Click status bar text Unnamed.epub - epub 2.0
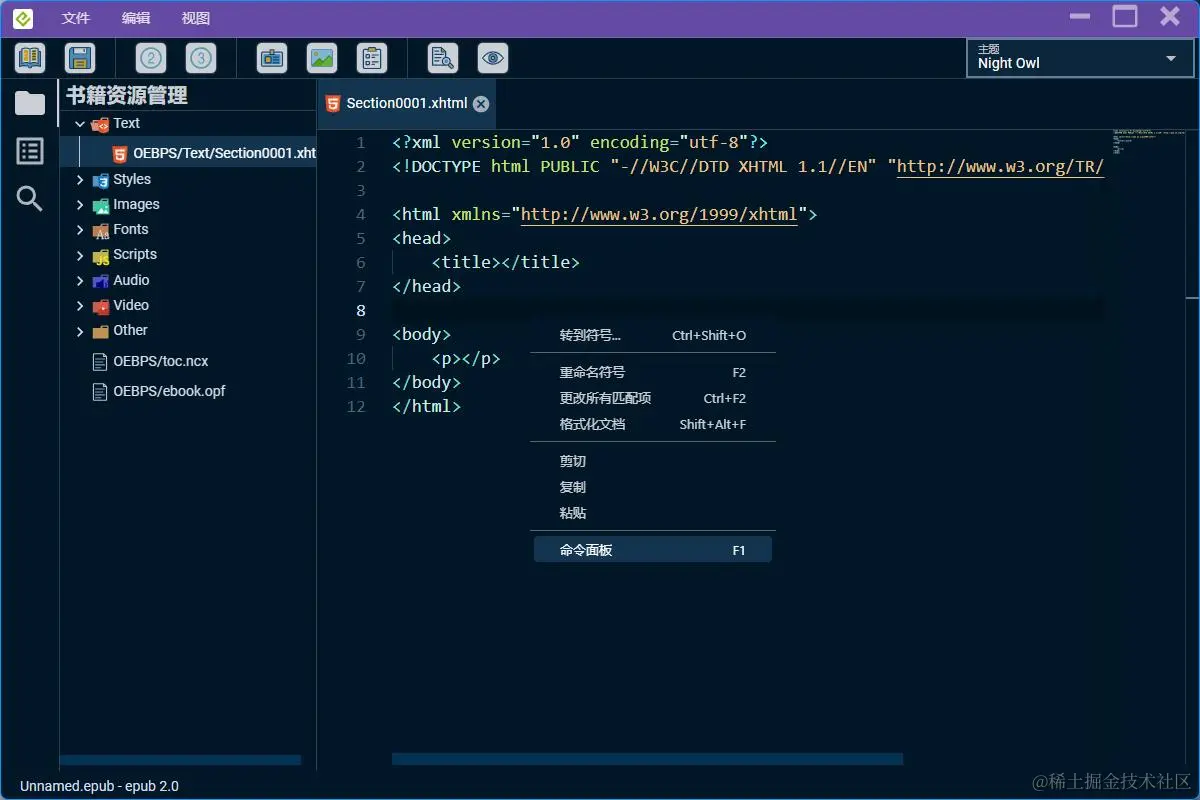This screenshot has width=1200, height=800. coord(99,787)
